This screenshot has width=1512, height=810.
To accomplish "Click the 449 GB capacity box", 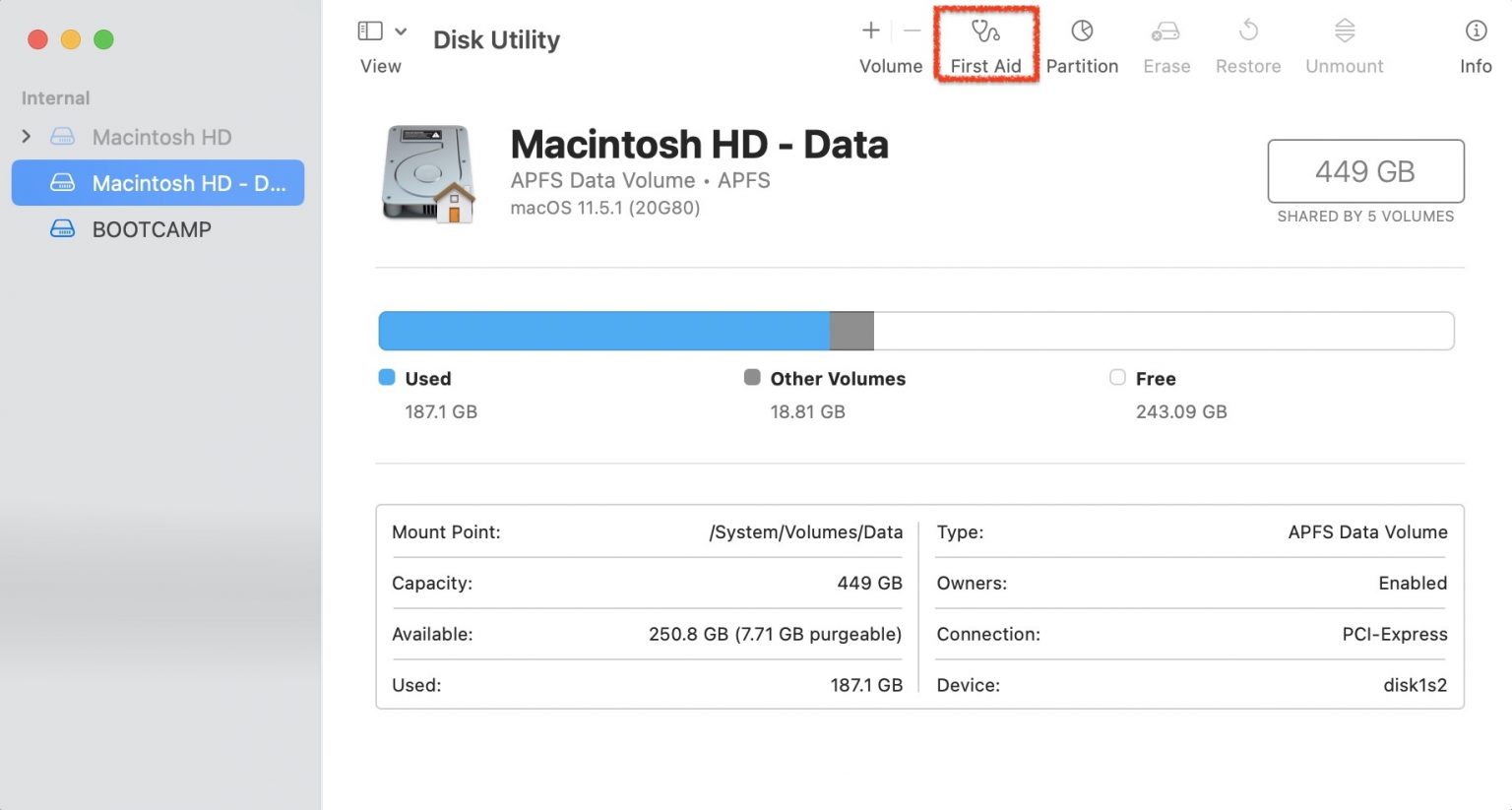I will (x=1365, y=171).
